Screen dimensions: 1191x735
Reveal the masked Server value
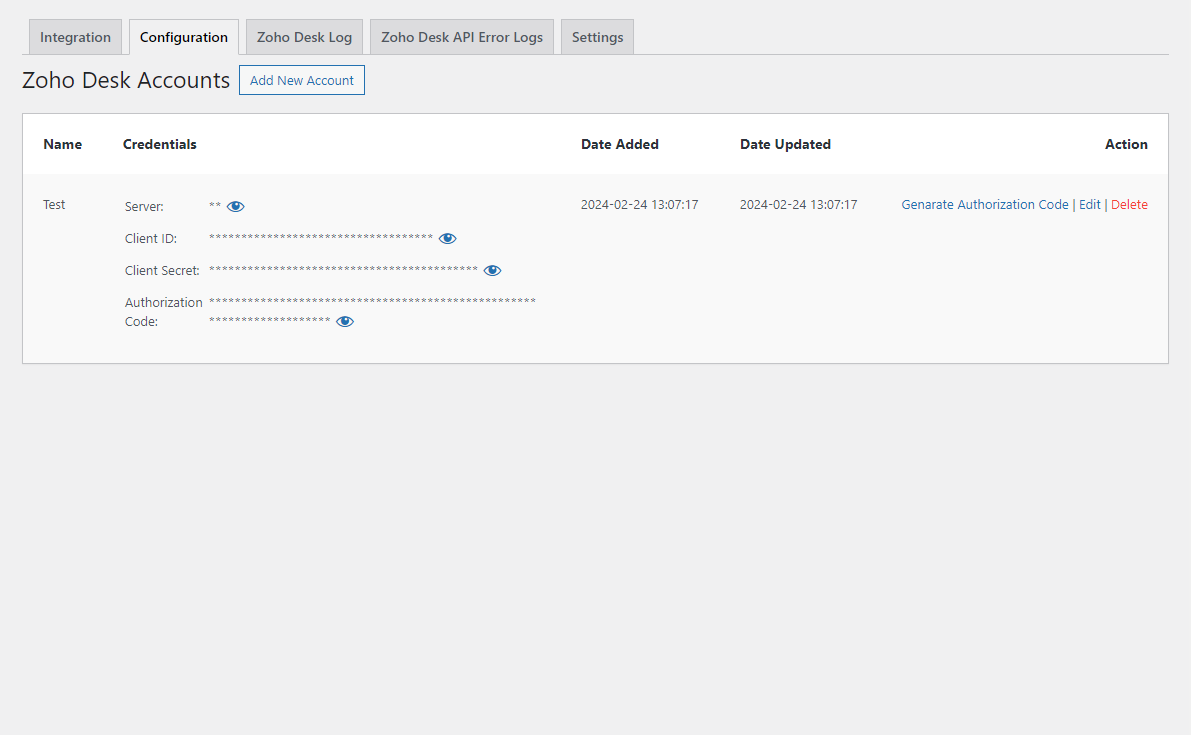(235, 207)
